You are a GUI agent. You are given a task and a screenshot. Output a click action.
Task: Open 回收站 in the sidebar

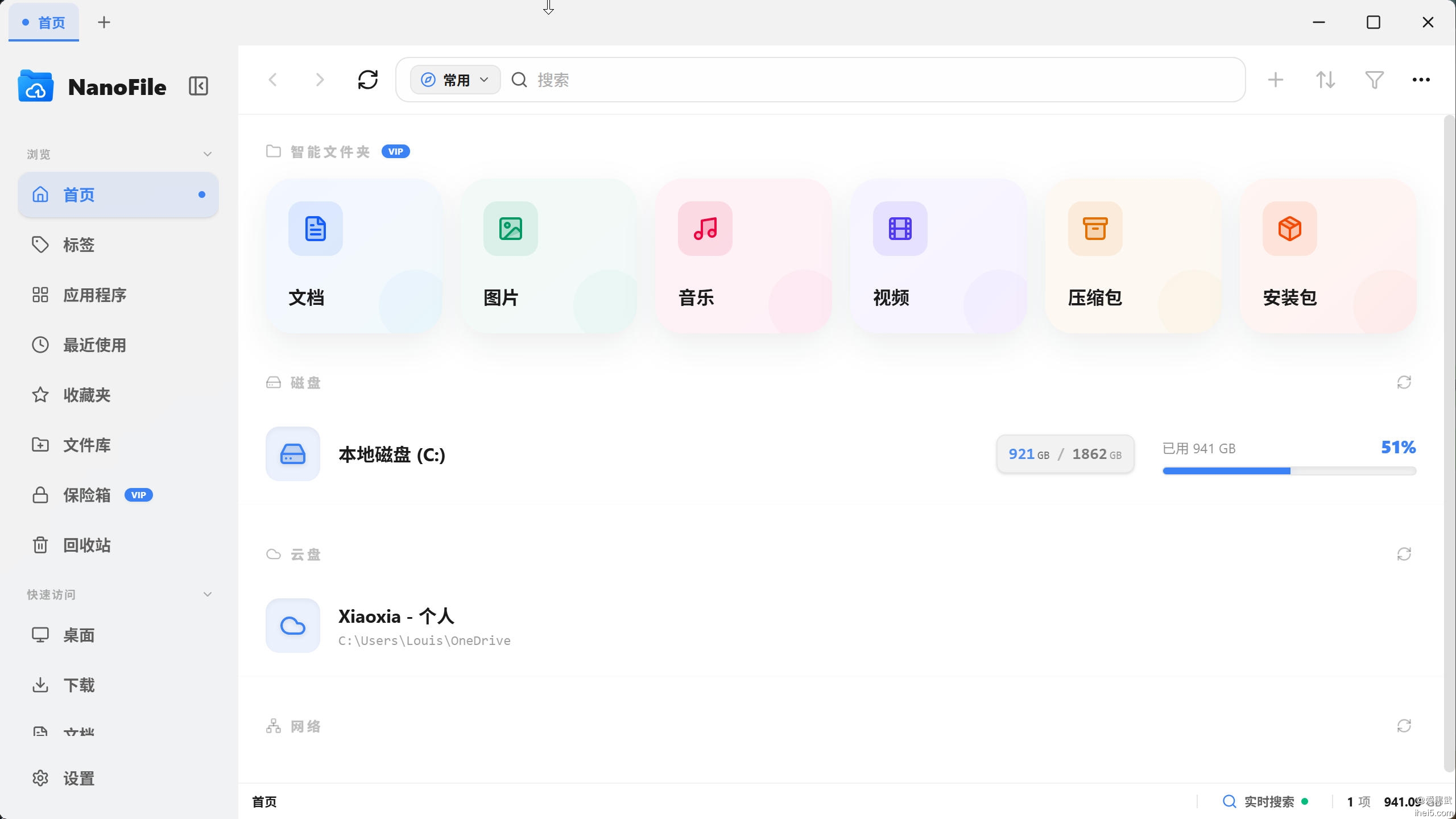[x=118, y=545]
